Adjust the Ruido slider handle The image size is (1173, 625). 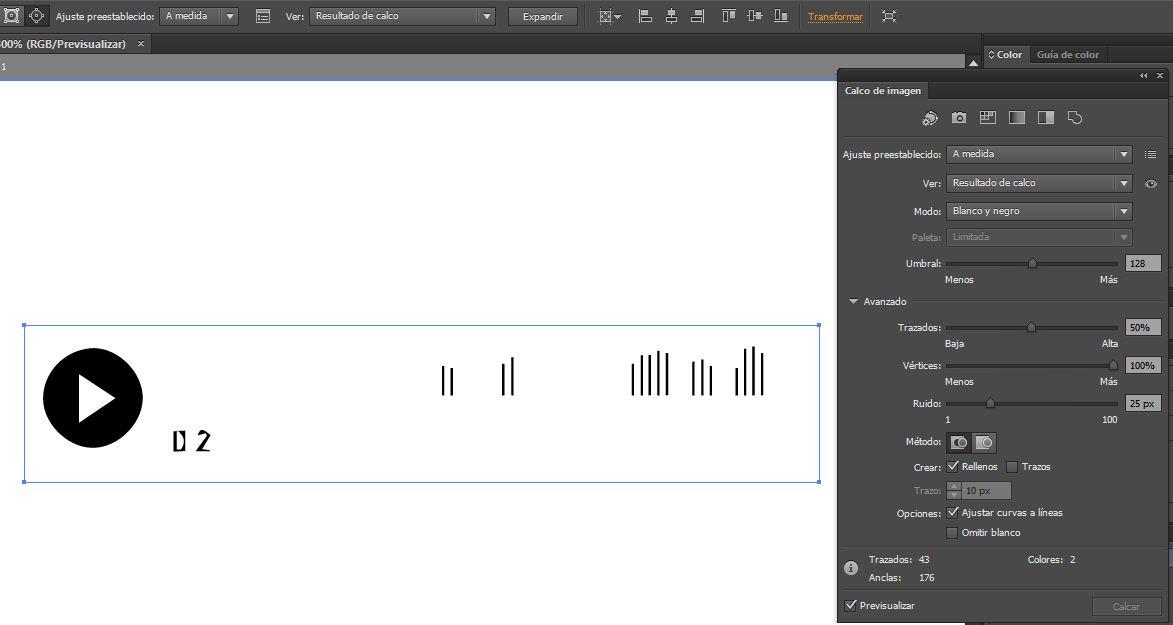pos(990,403)
